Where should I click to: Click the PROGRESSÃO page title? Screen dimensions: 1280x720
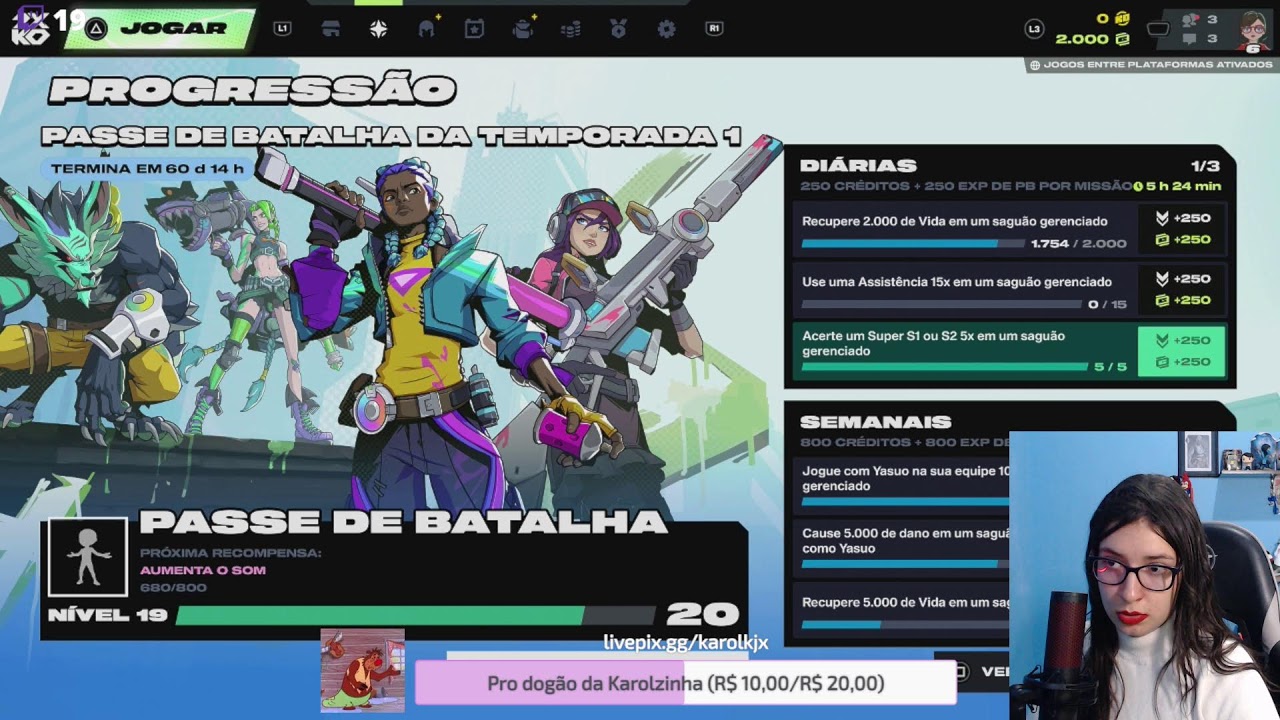[x=252, y=90]
